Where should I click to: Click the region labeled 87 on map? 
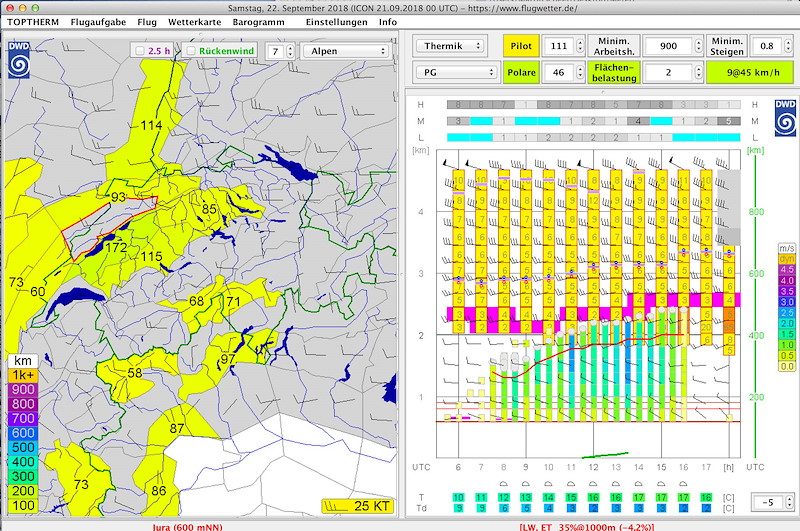(177, 428)
